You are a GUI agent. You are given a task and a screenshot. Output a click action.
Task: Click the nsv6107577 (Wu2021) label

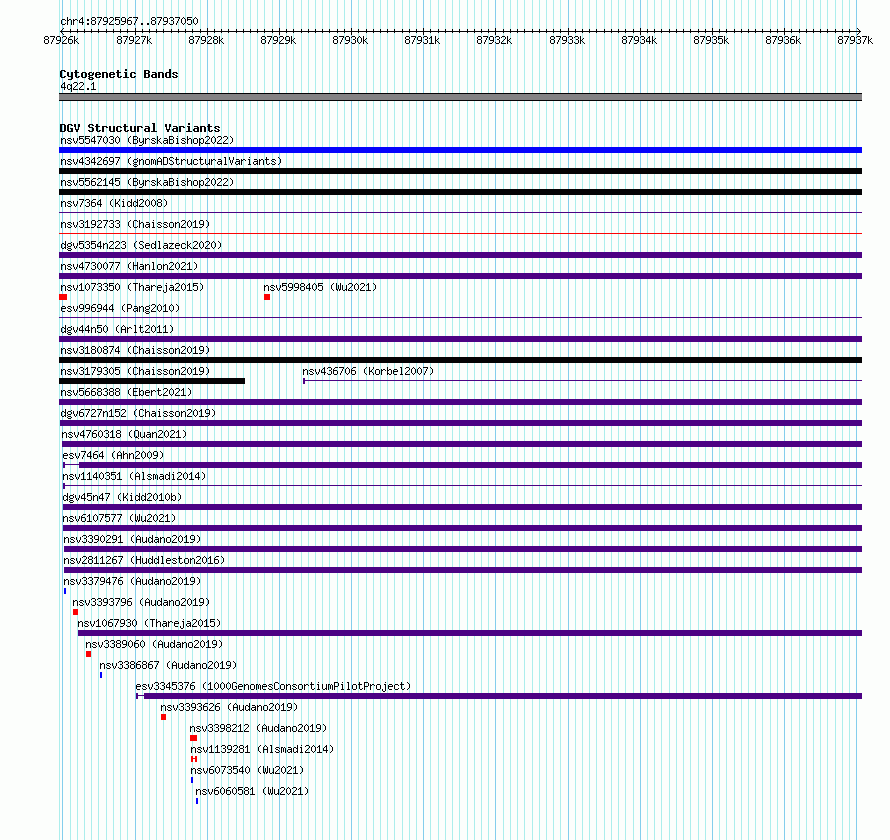[x=119, y=518]
